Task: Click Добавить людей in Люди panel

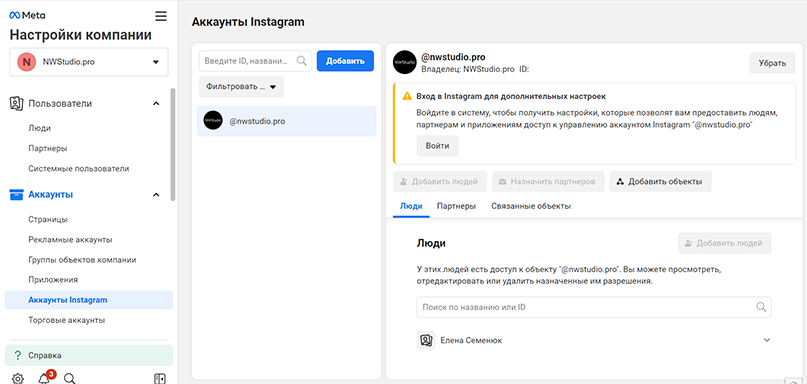Action: pyautogui.click(x=725, y=243)
